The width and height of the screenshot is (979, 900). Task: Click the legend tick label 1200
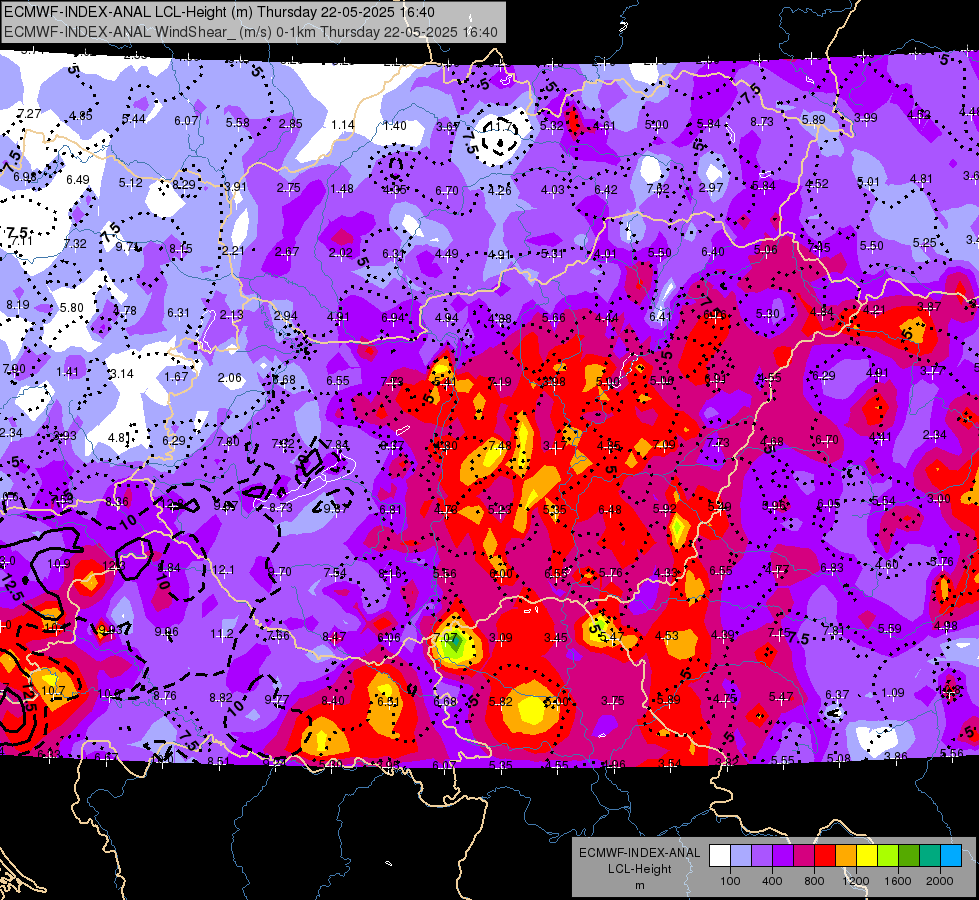coord(855,881)
